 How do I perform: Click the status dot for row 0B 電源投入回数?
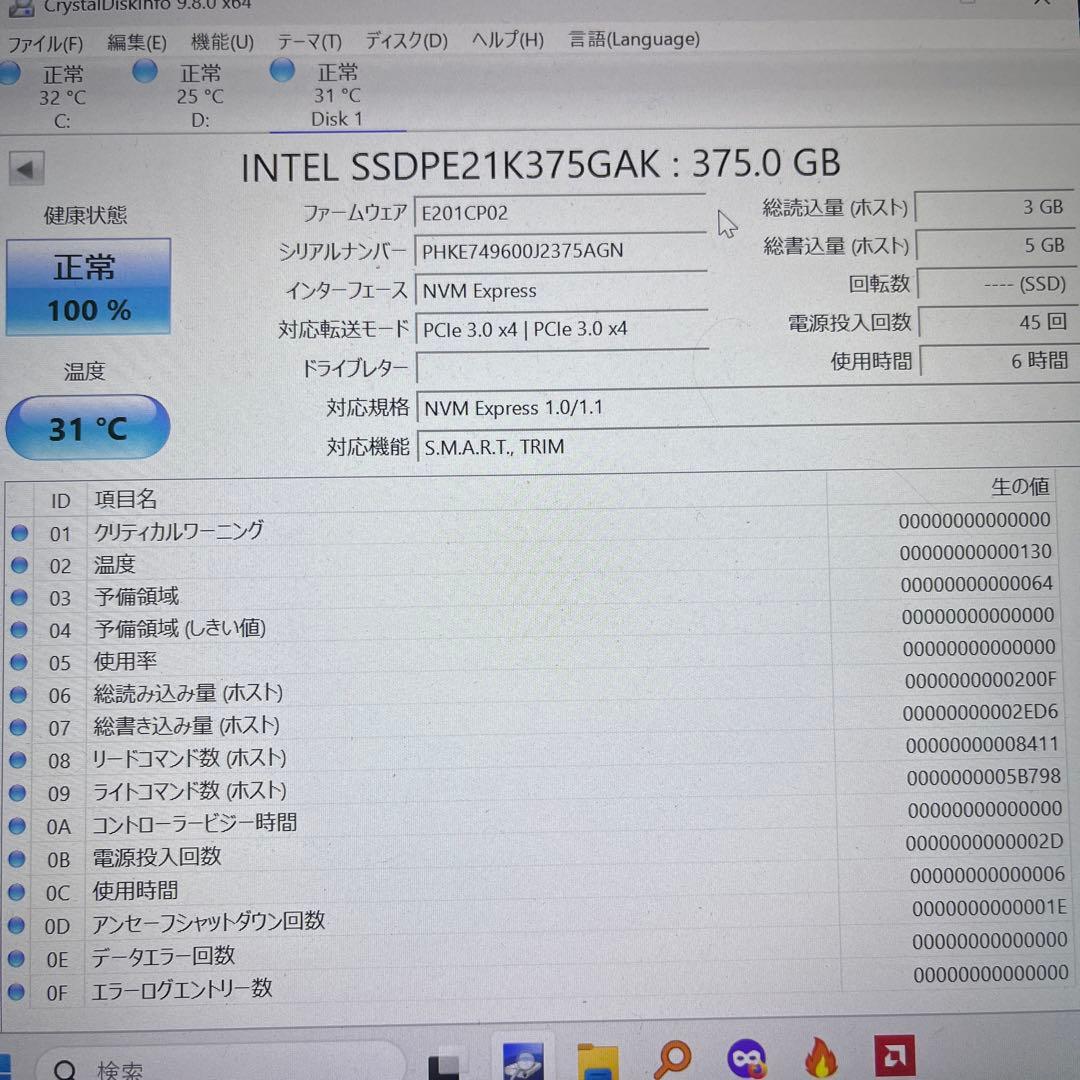[17, 858]
